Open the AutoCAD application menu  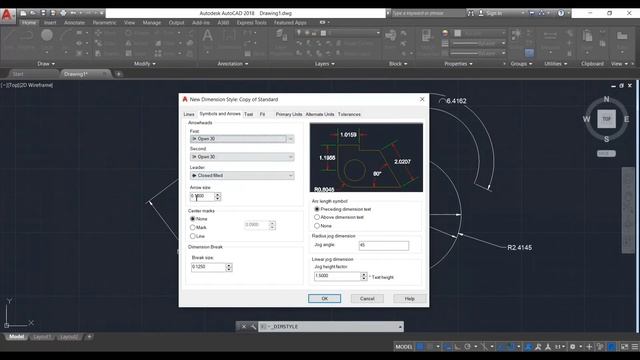click(7, 16)
